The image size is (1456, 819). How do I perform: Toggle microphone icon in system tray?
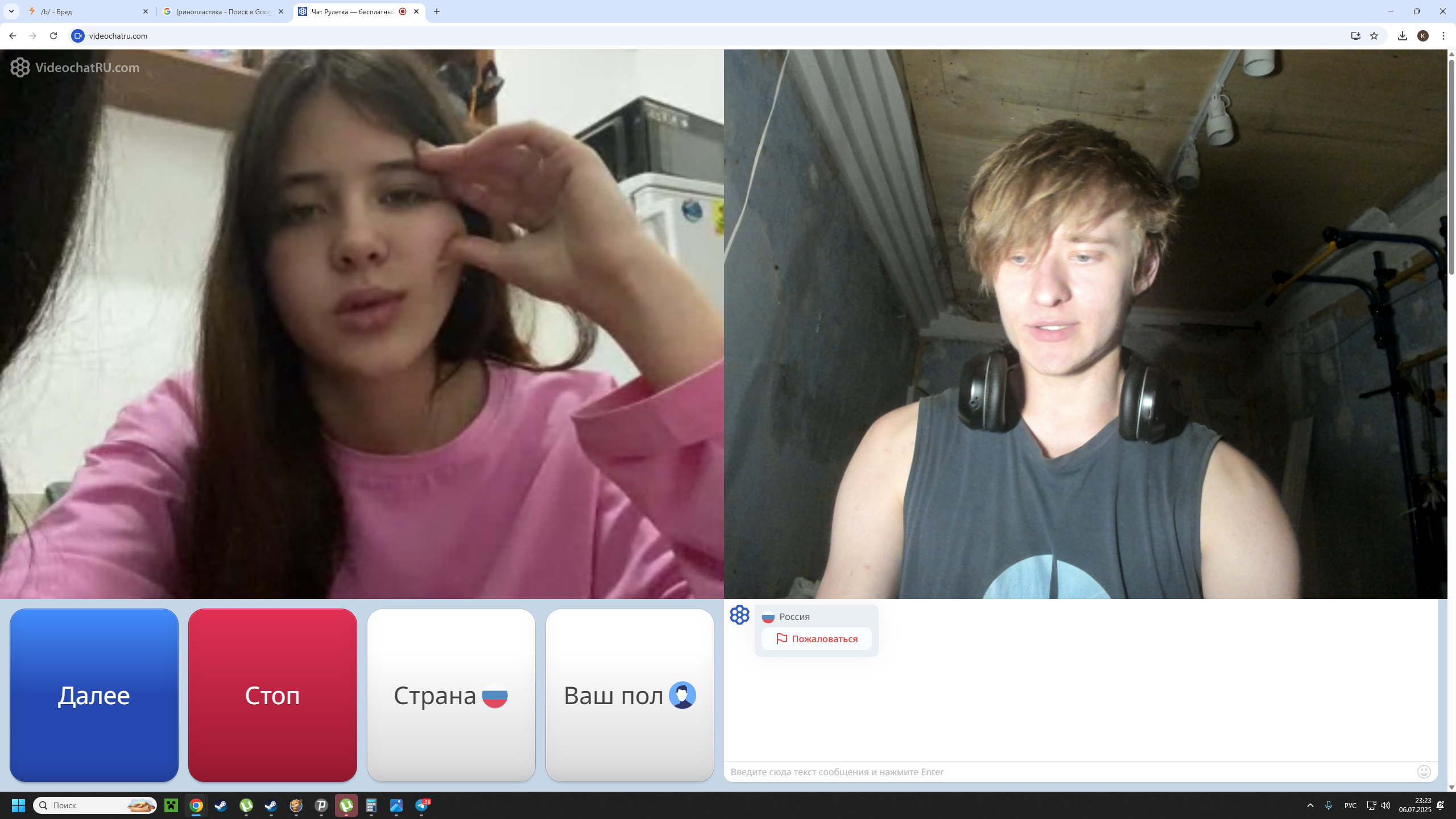click(1329, 805)
